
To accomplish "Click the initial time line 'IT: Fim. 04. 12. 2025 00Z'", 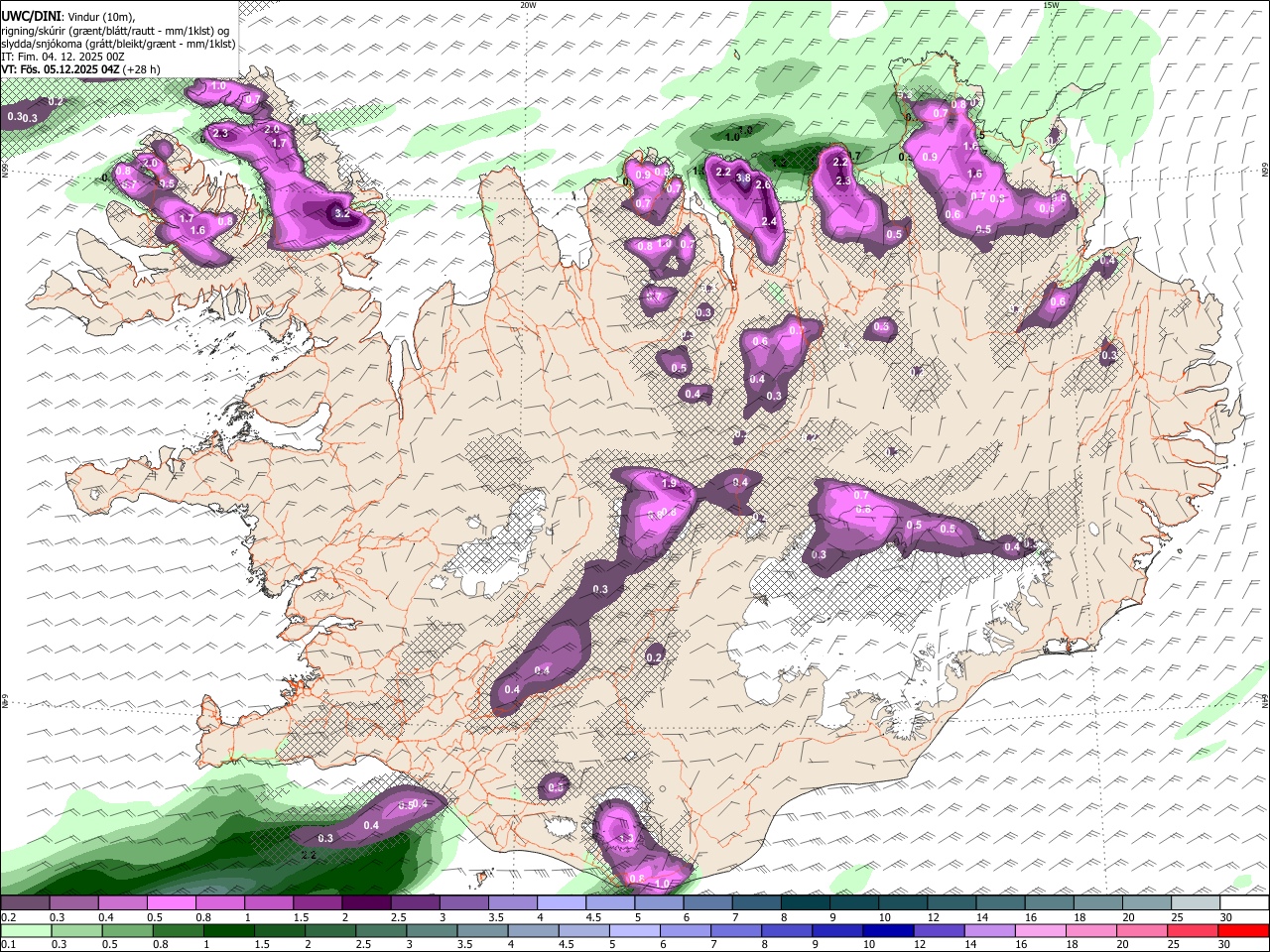I will pyautogui.click(x=63, y=57).
